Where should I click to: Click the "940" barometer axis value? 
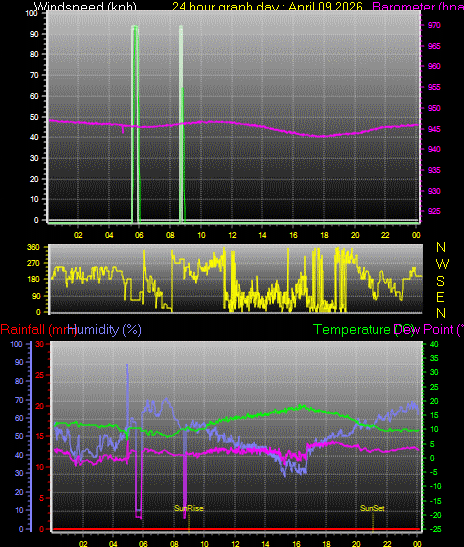pos(434,149)
